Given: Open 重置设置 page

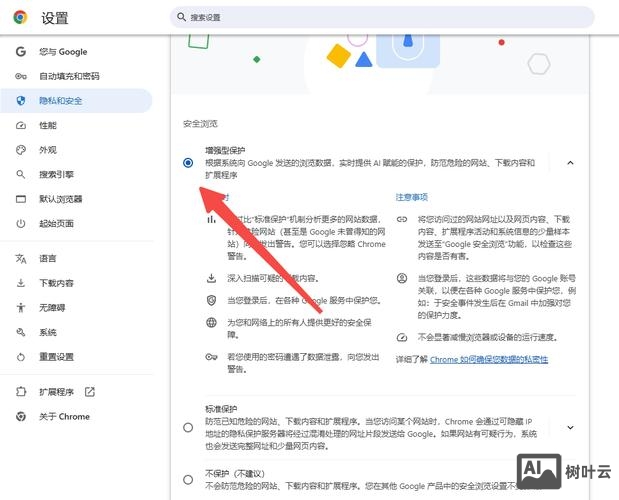Looking at the screenshot, I should coord(56,357).
